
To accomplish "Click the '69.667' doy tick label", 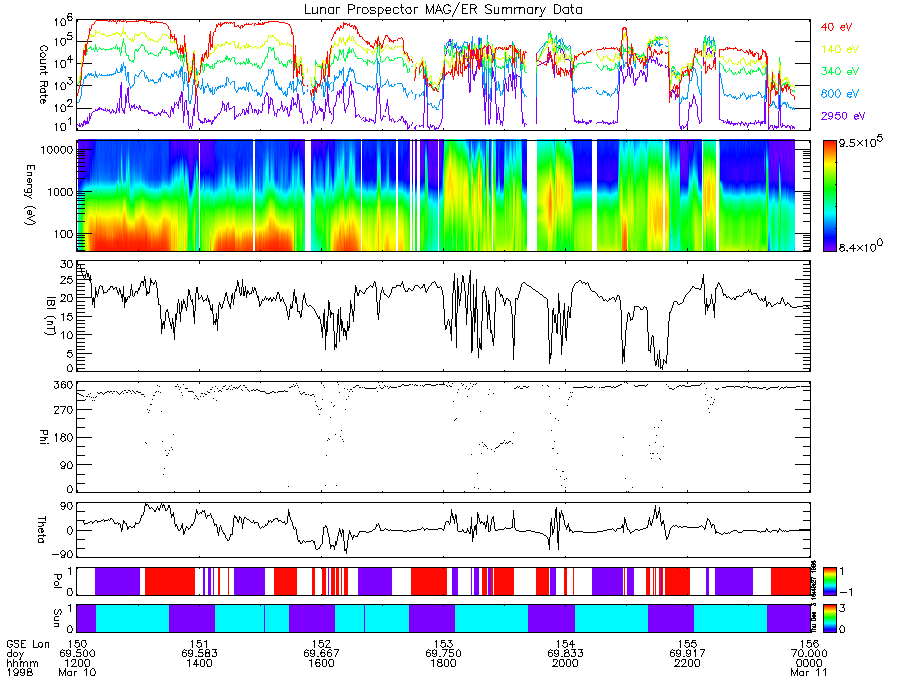I will coord(321,654).
